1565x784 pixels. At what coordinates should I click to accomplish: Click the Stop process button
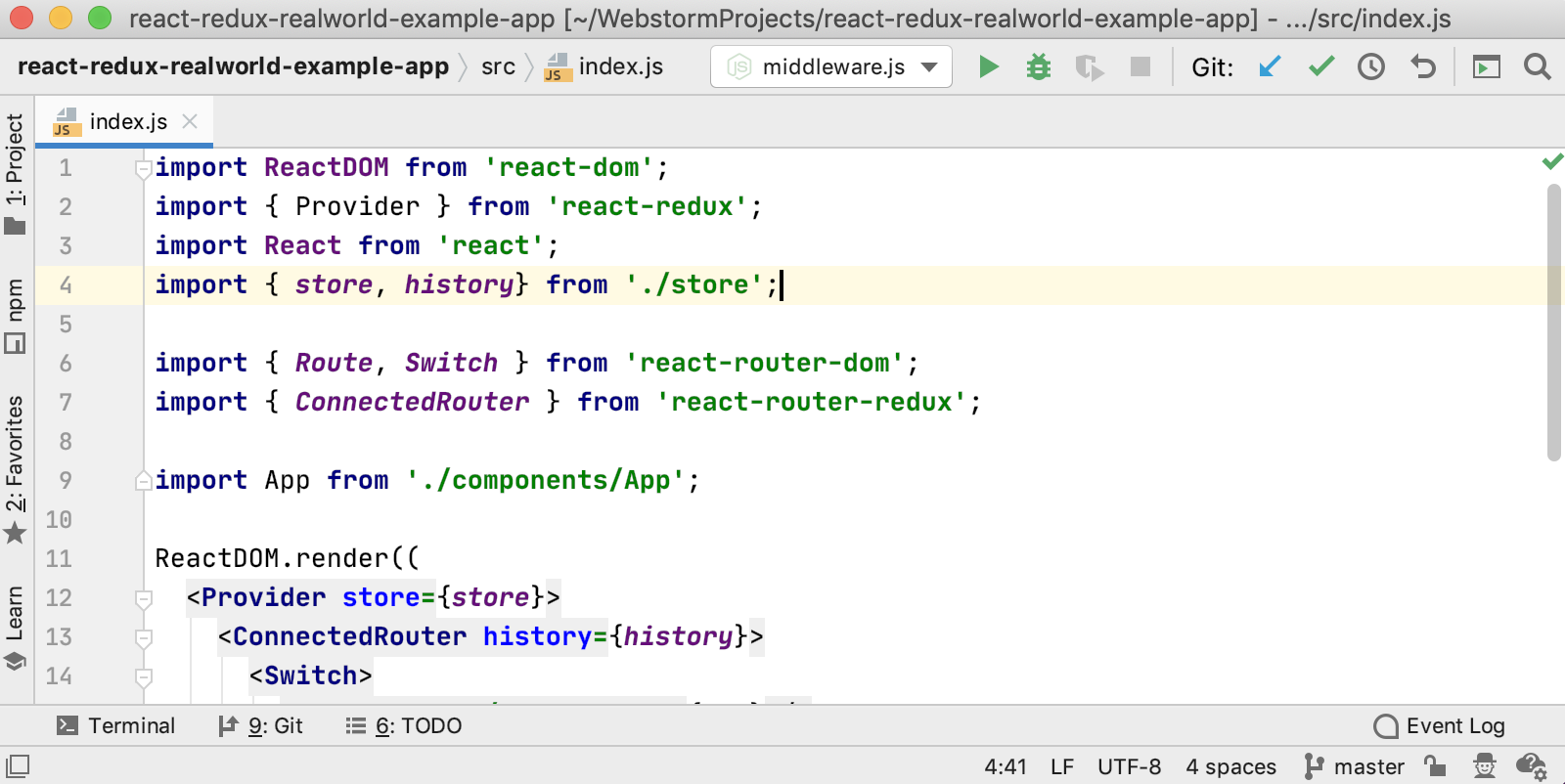click(x=1140, y=66)
